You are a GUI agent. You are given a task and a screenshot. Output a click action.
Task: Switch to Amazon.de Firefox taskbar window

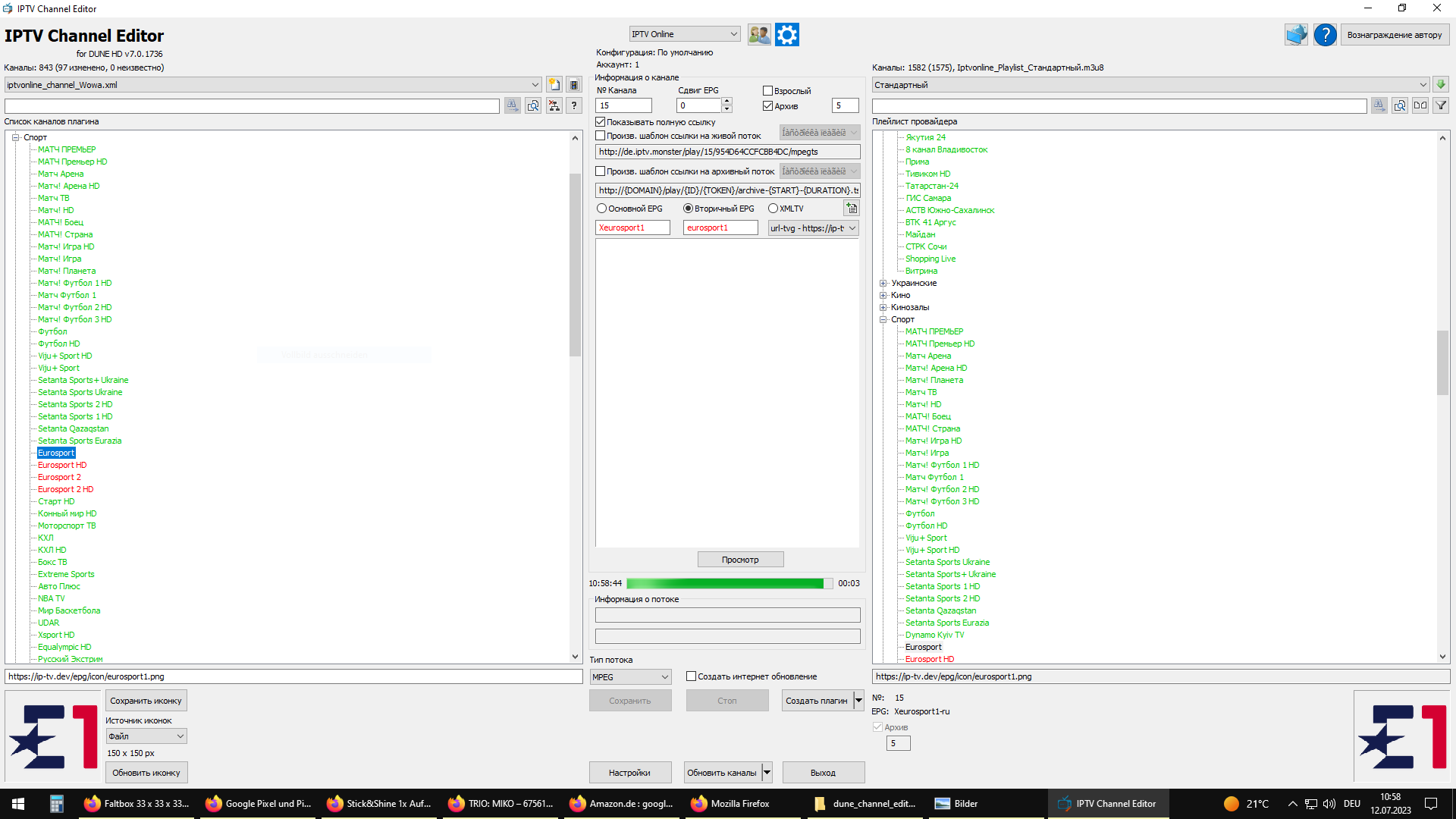pyautogui.click(x=622, y=804)
